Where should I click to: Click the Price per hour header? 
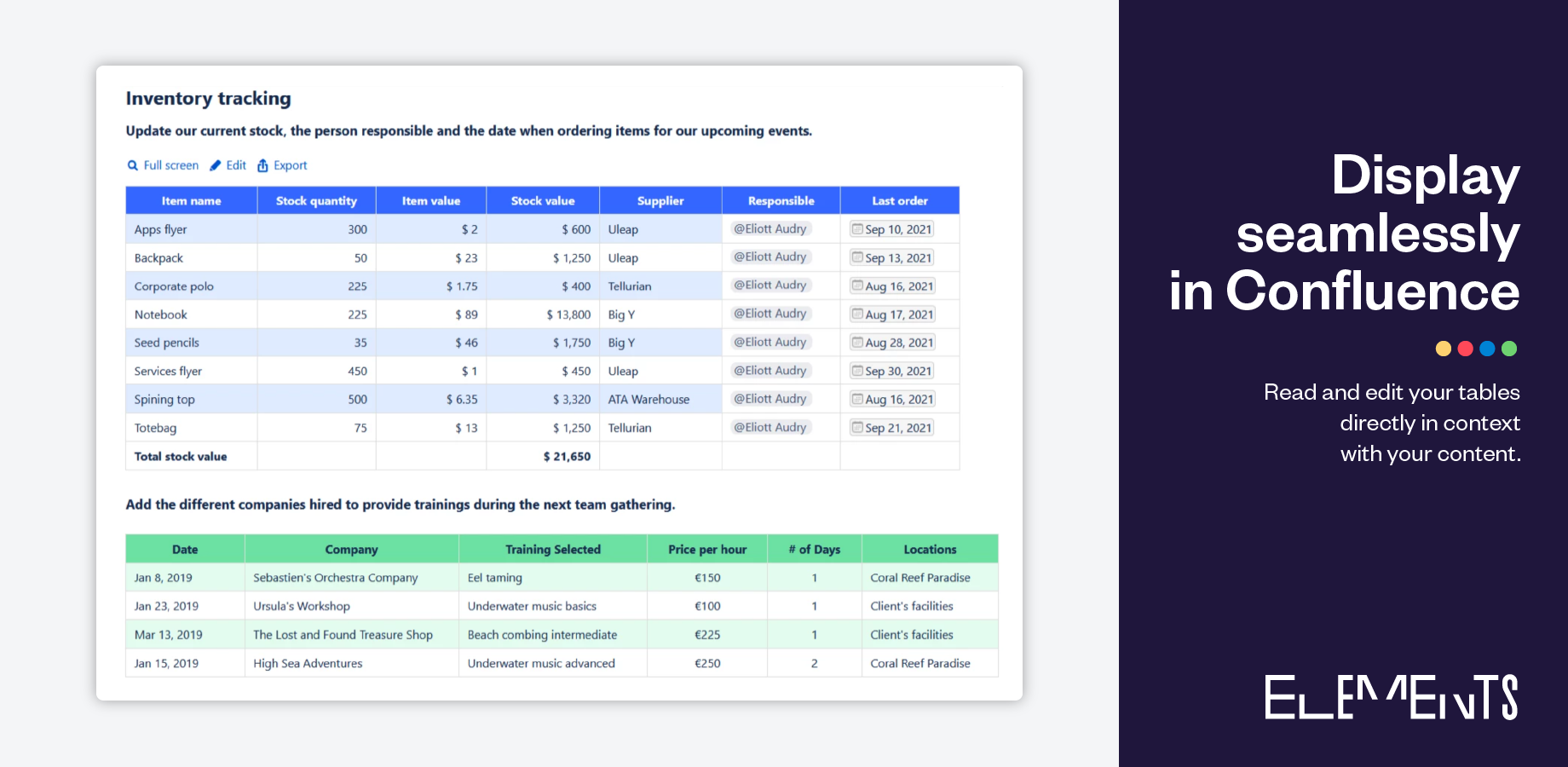click(x=707, y=550)
